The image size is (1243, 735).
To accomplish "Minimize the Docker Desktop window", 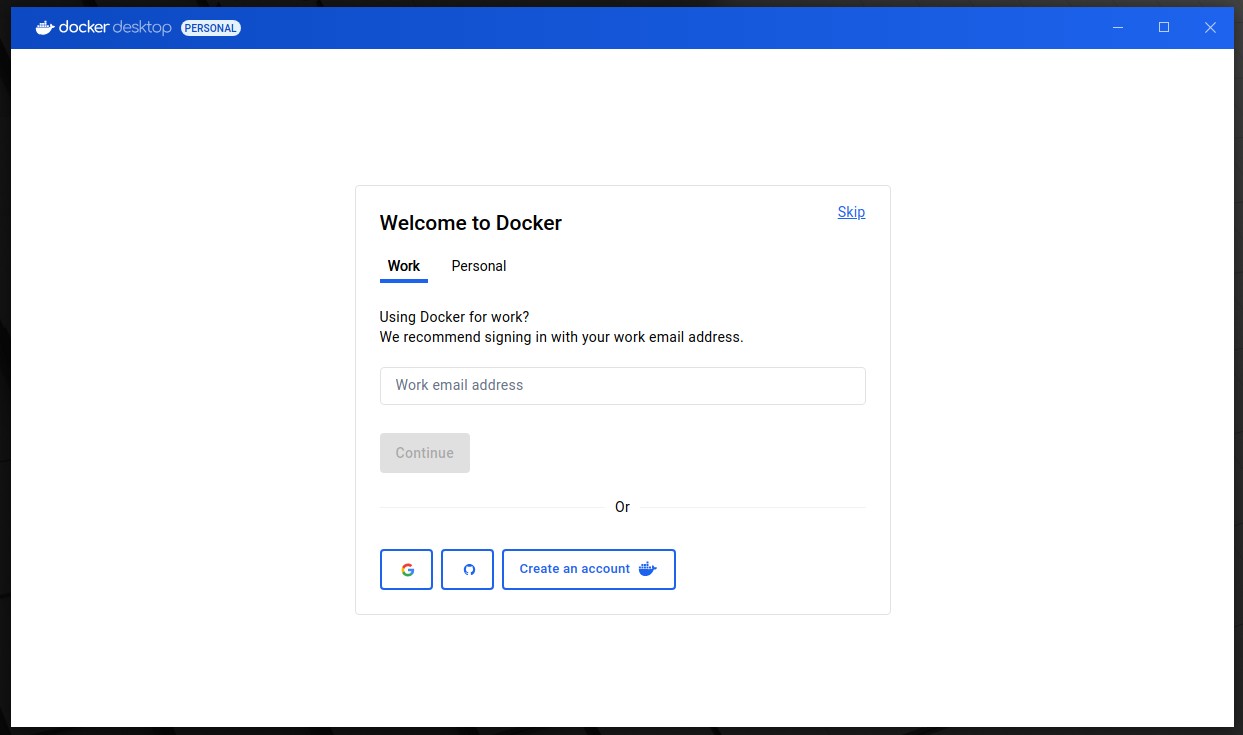I will tap(1118, 28).
